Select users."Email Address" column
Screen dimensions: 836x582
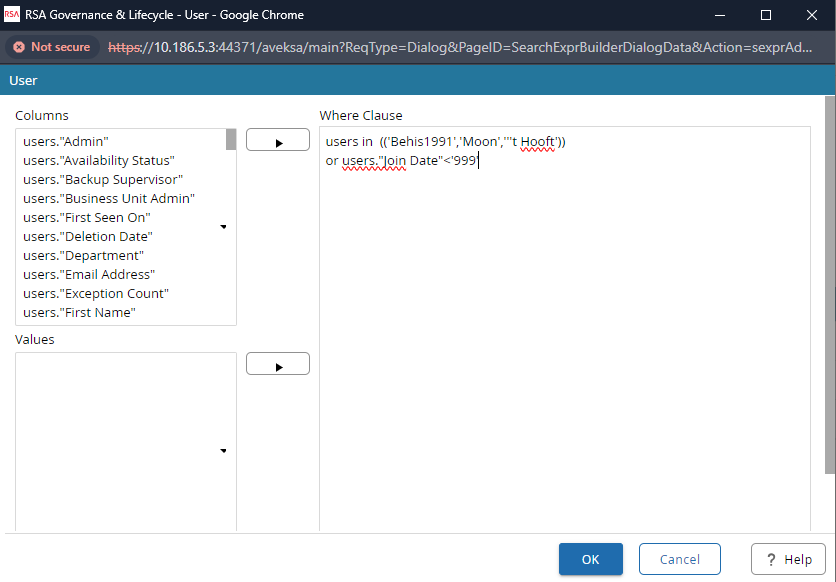[x=89, y=275]
